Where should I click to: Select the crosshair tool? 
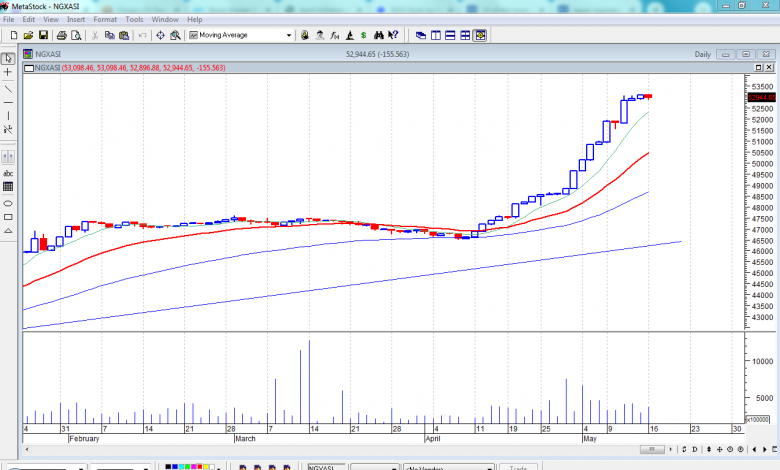coord(9,73)
